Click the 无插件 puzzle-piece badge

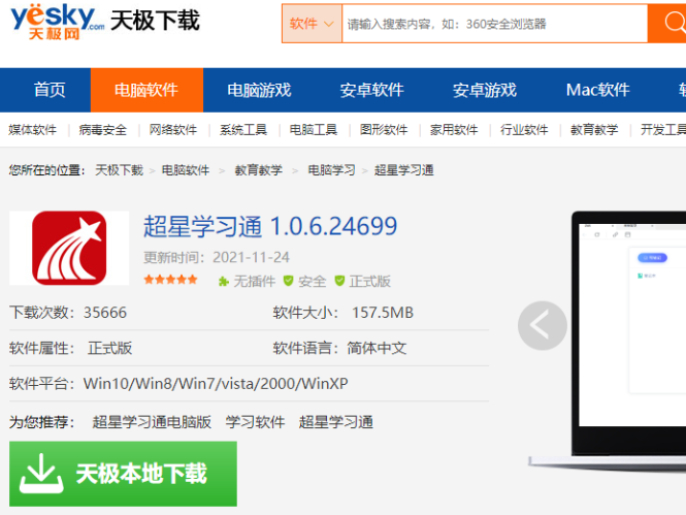[247, 281]
